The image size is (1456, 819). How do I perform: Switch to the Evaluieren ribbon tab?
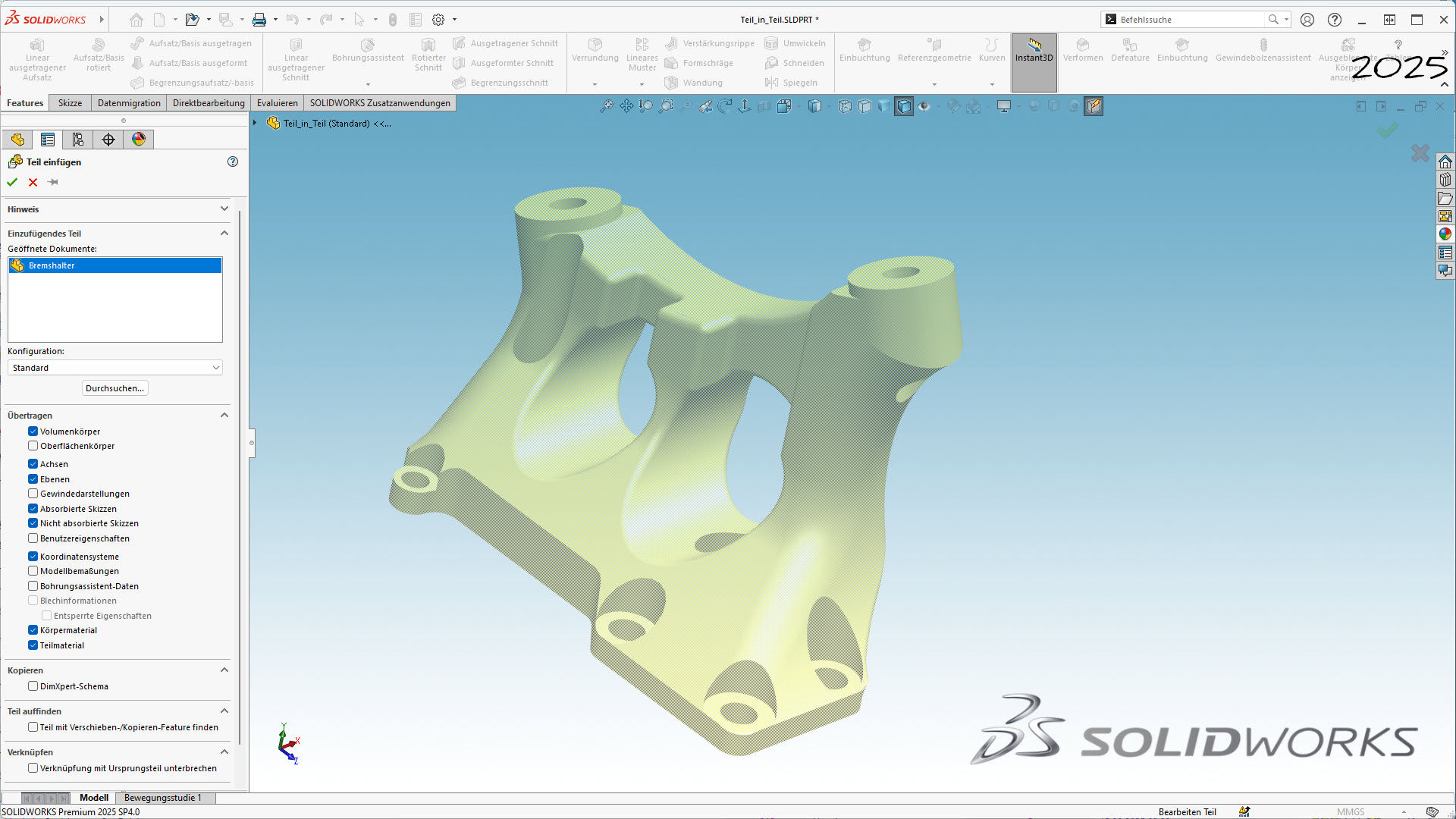tap(277, 103)
